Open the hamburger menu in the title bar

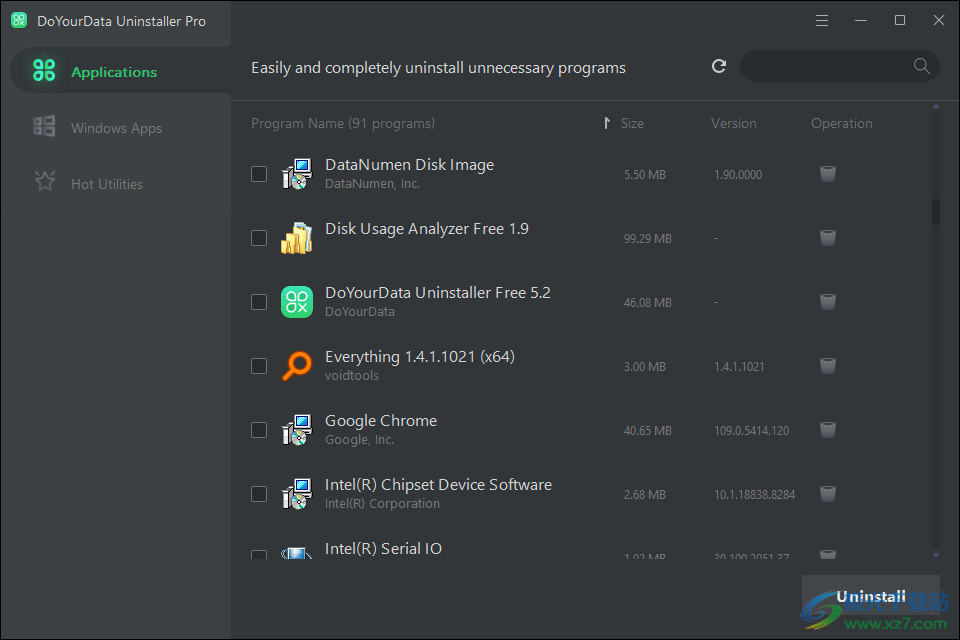pos(821,19)
